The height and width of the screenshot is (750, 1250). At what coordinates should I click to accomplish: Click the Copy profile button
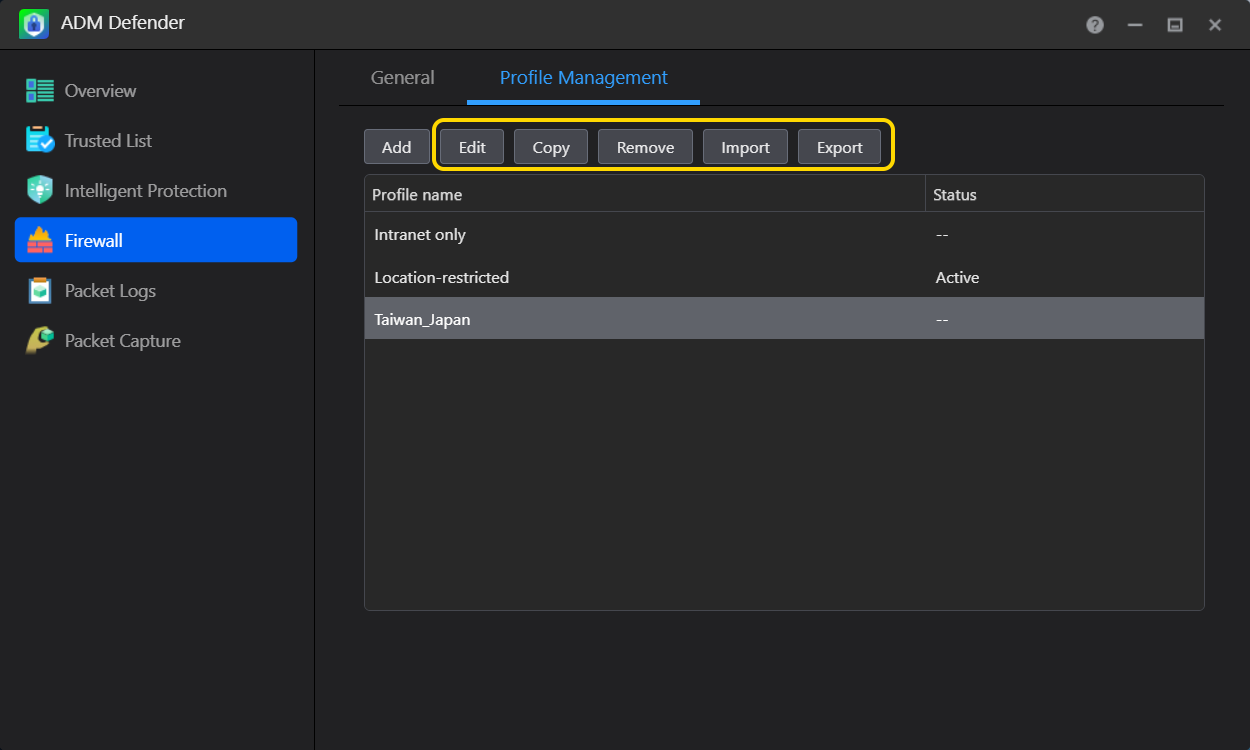pyautogui.click(x=551, y=147)
